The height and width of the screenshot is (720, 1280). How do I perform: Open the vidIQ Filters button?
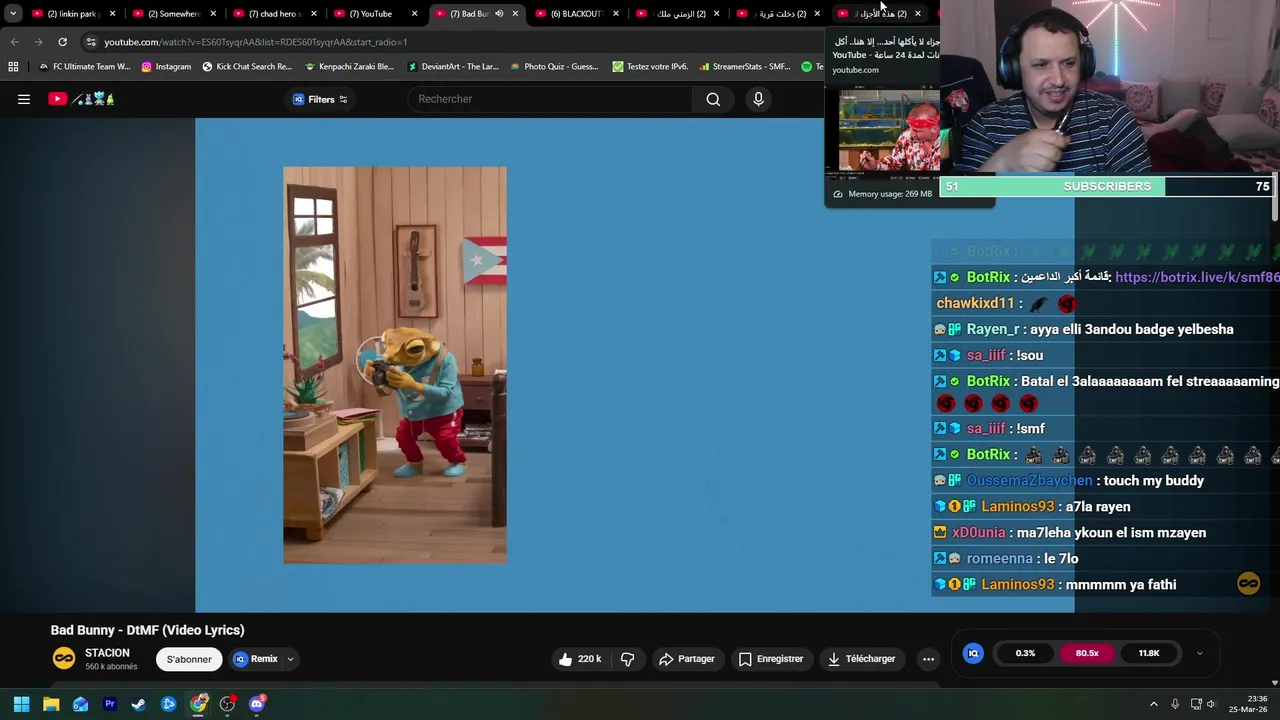click(320, 99)
